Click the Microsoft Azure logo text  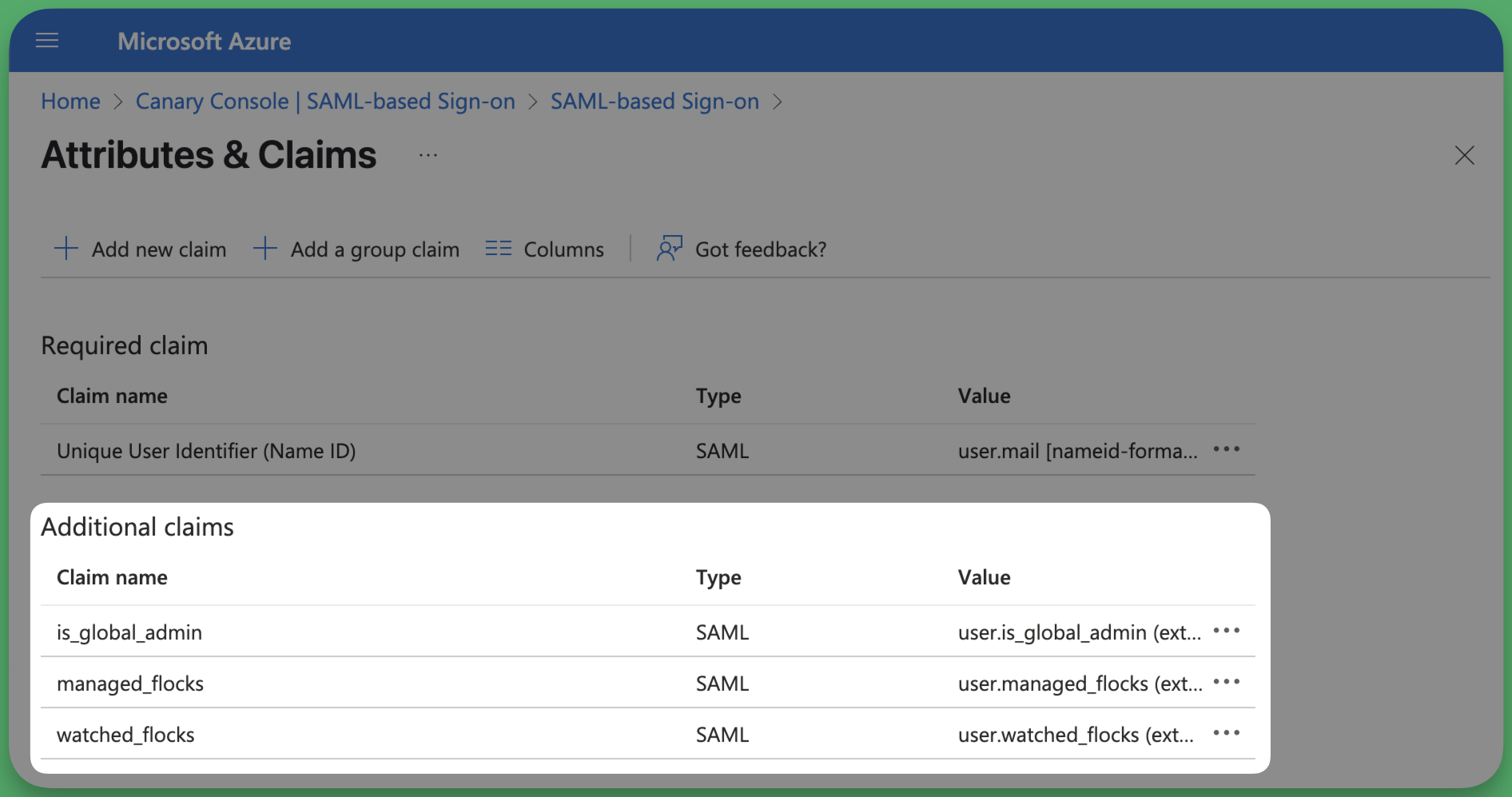pyautogui.click(x=205, y=42)
